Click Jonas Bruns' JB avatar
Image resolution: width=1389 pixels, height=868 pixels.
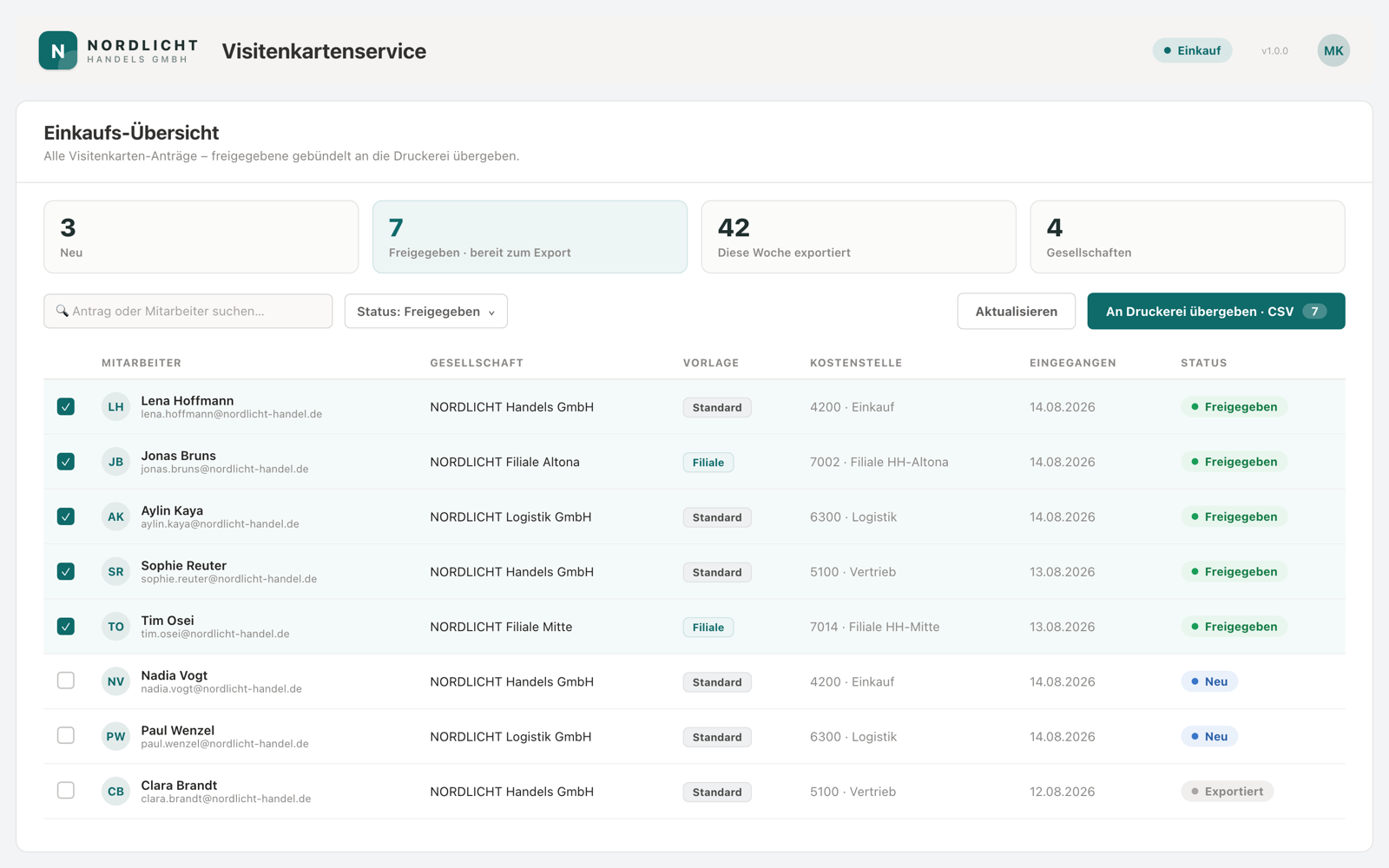[115, 462]
